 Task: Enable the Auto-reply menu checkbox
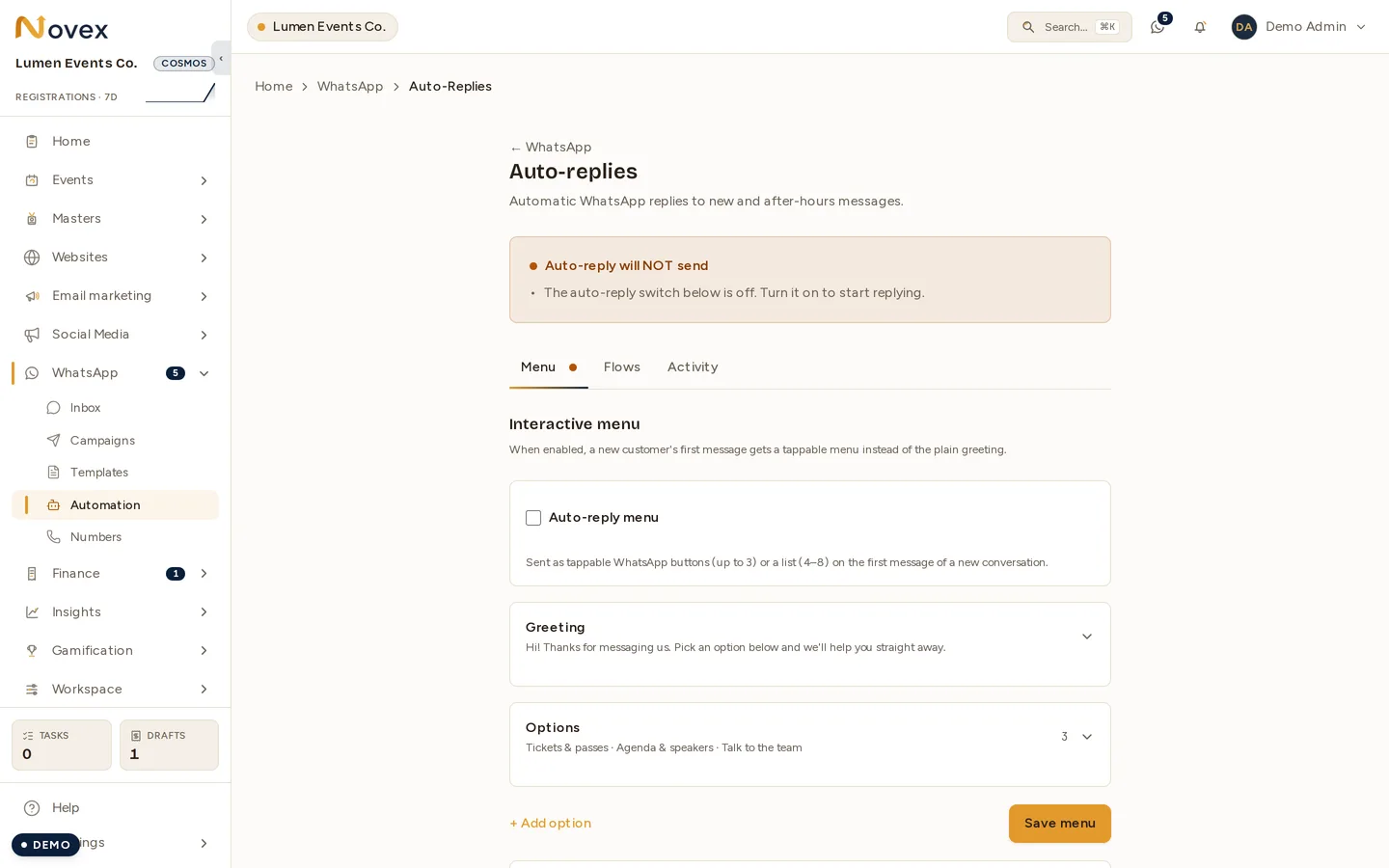point(533,518)
